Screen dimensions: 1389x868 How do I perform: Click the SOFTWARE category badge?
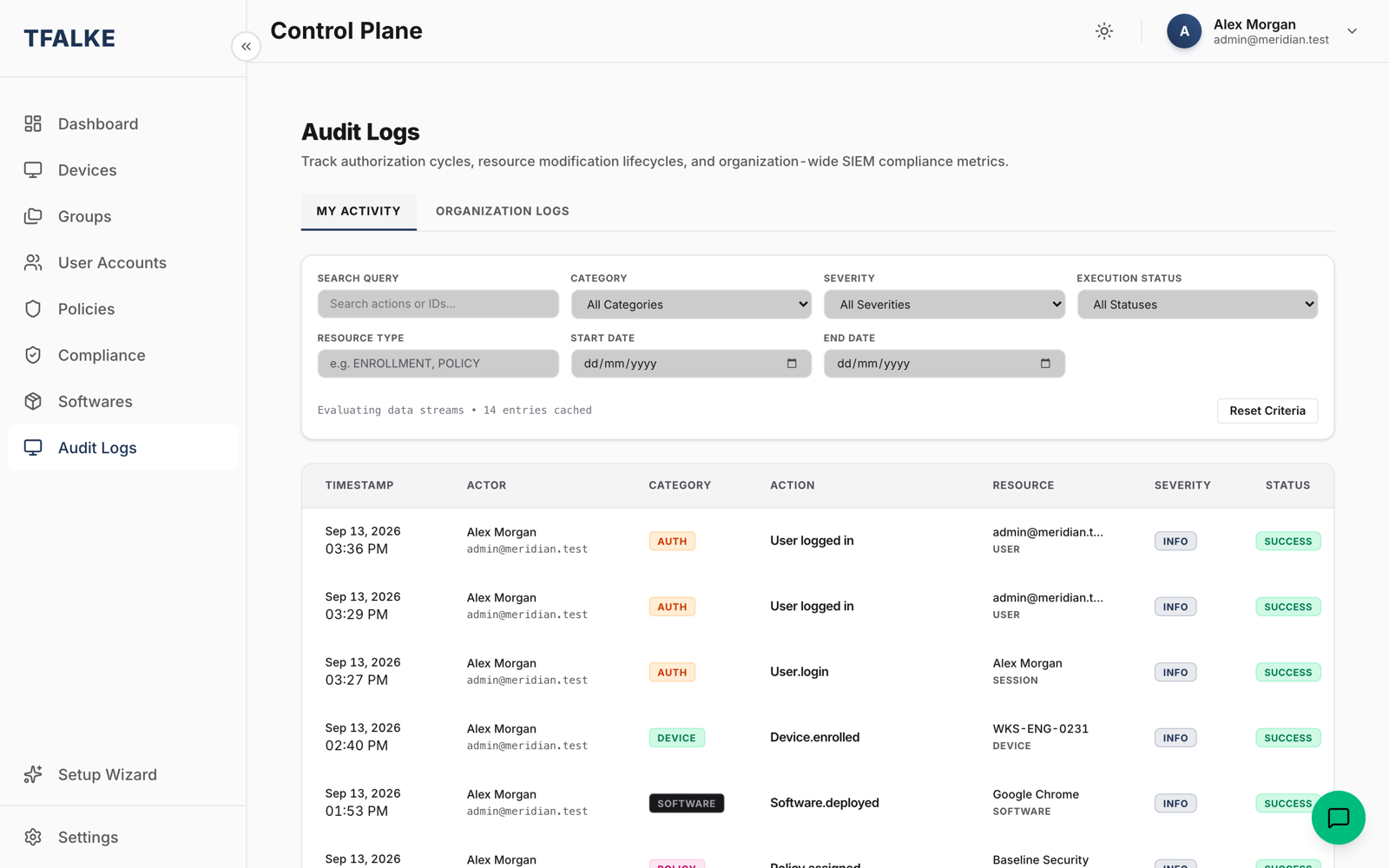tap(686, 803)
